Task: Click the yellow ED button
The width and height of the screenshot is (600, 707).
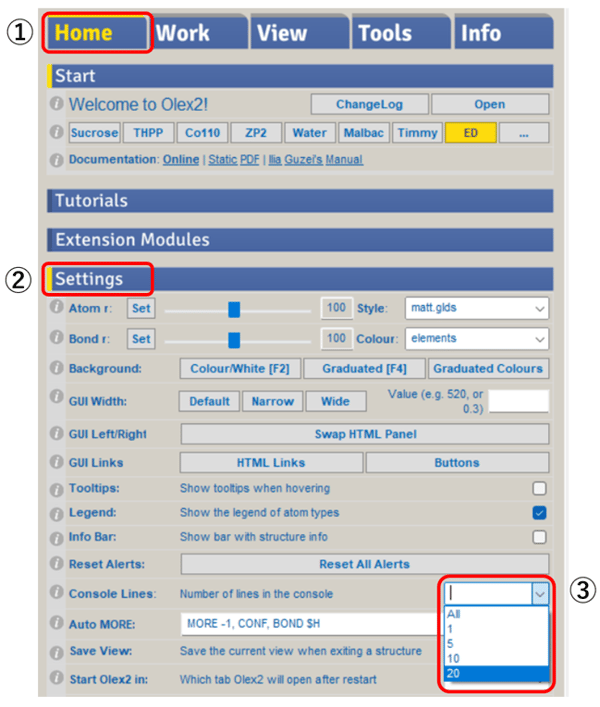Action: point(471,133)
